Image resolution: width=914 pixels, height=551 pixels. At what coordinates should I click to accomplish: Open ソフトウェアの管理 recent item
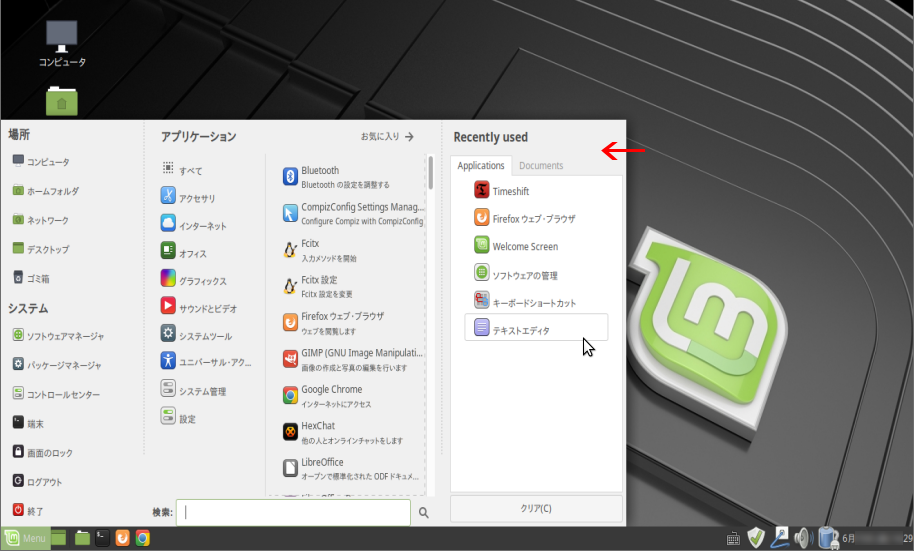click(x=536, y=275)
